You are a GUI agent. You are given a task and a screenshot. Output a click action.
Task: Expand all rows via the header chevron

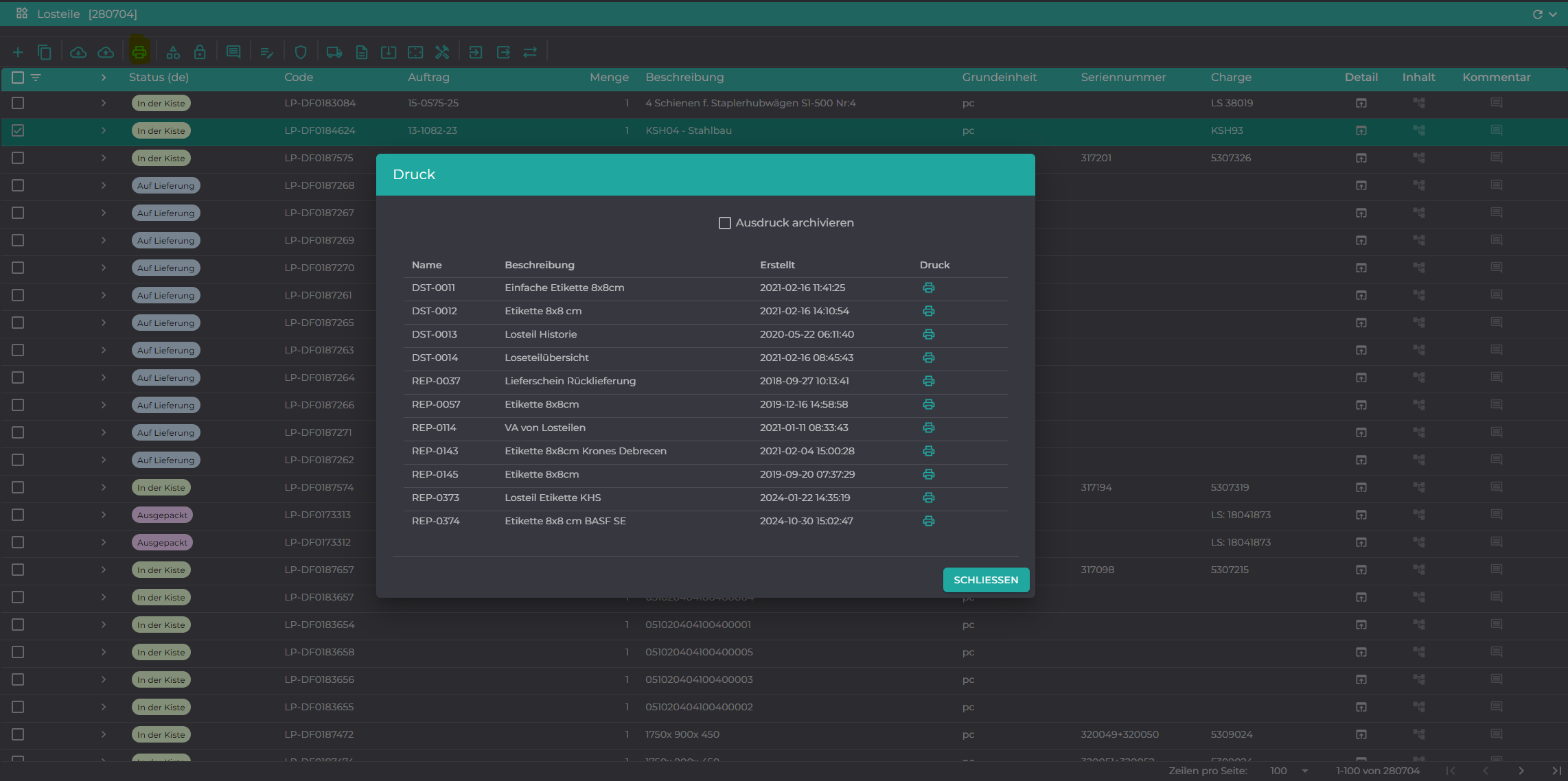tap(104, 78)
